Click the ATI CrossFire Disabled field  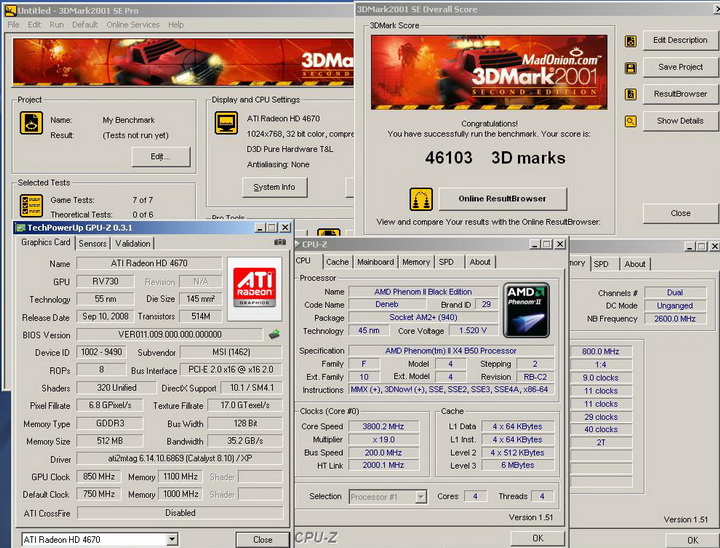180,513
